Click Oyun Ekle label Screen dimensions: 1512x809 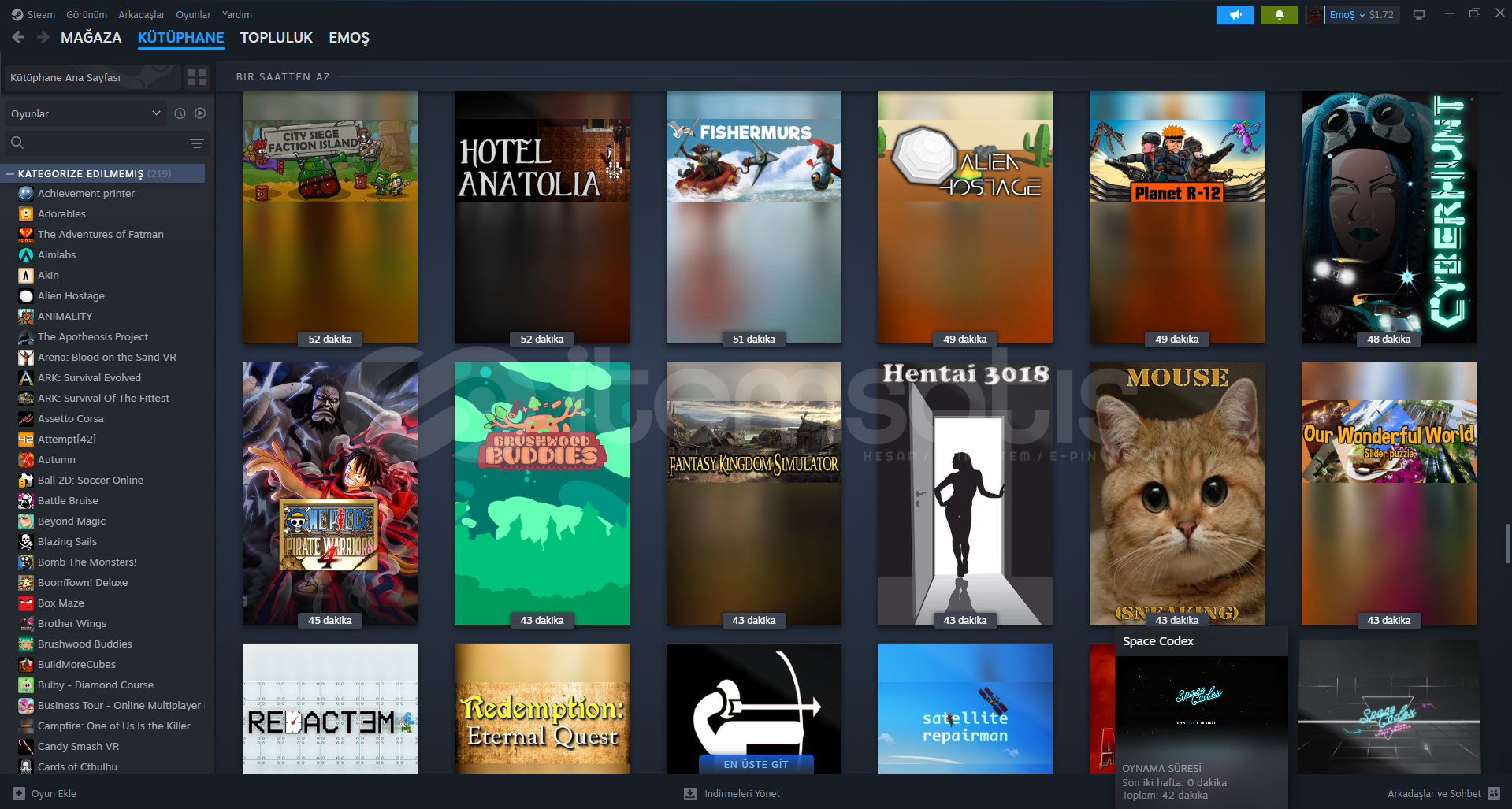(x=54, y=793)
